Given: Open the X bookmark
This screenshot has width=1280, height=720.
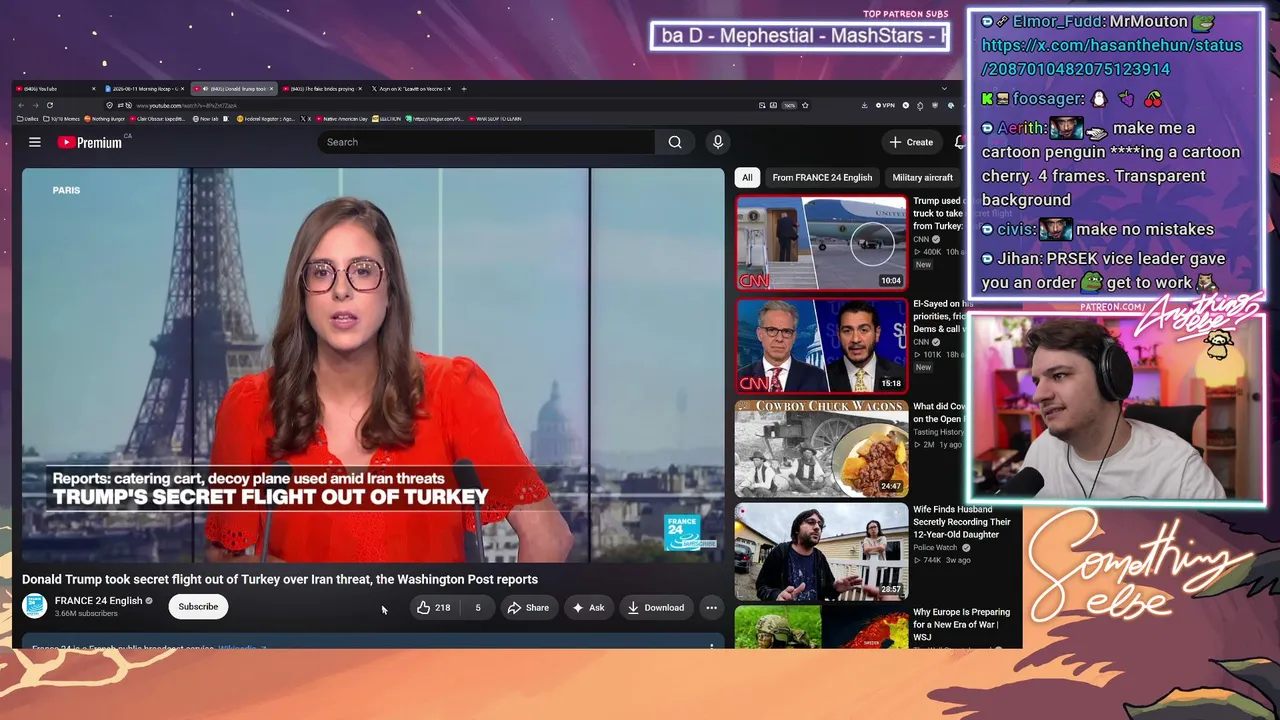Looking at the screenshot, I should [x=306, y=119].
